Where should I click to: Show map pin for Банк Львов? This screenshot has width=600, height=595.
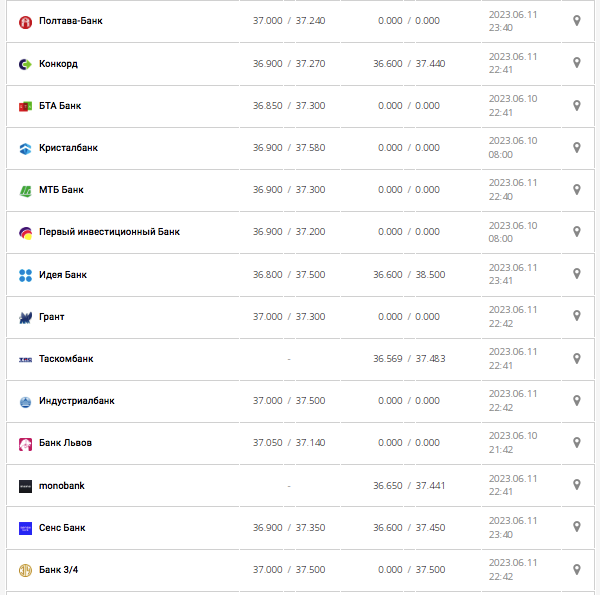coord(577,442)
